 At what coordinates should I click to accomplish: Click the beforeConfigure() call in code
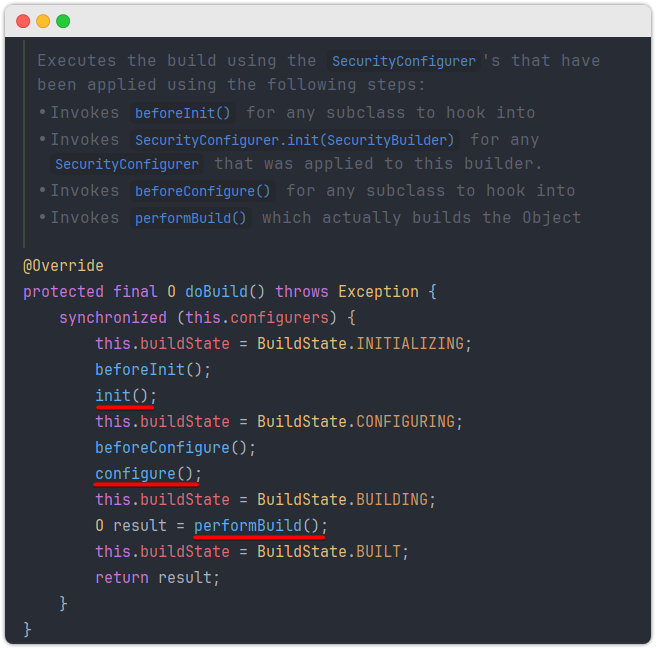[175, 448]
